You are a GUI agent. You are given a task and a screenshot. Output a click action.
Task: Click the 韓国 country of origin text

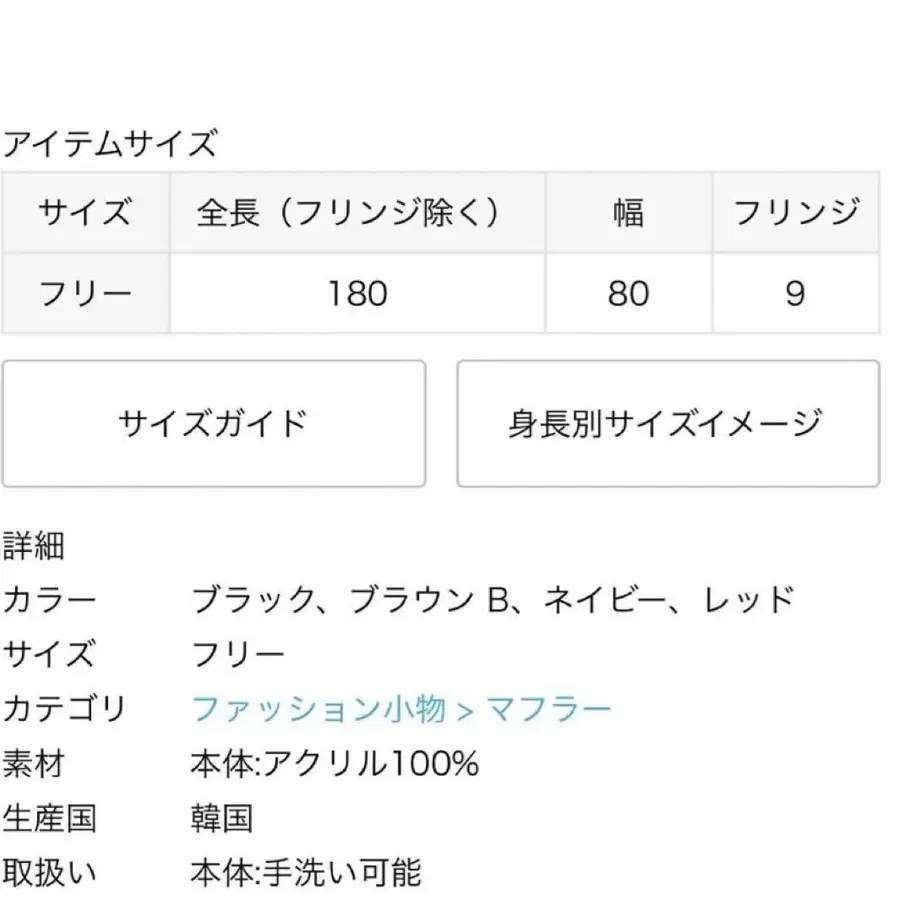point(221,819)
